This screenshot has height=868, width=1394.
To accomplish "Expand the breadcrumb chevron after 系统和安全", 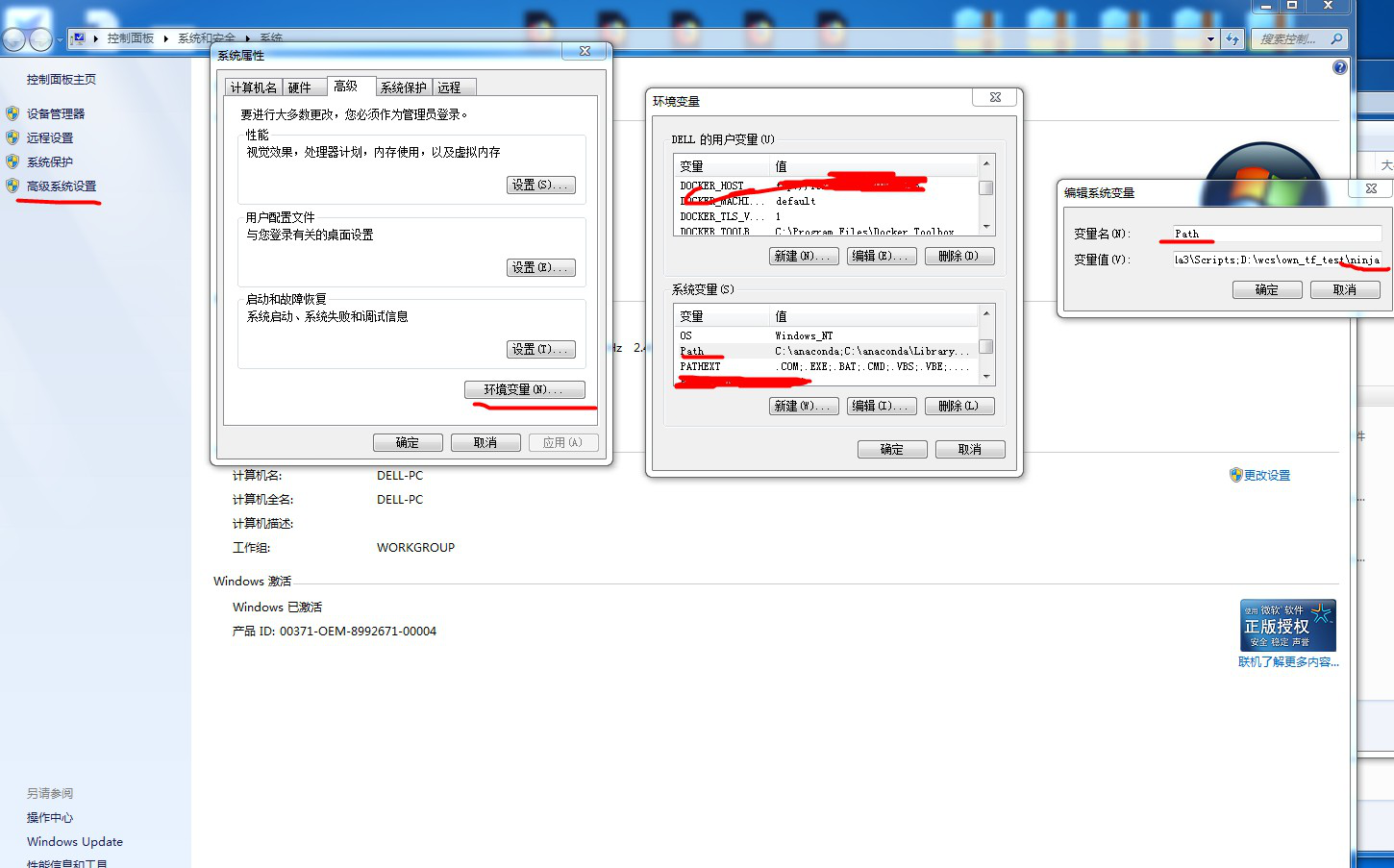I will [x=247, y=38].
